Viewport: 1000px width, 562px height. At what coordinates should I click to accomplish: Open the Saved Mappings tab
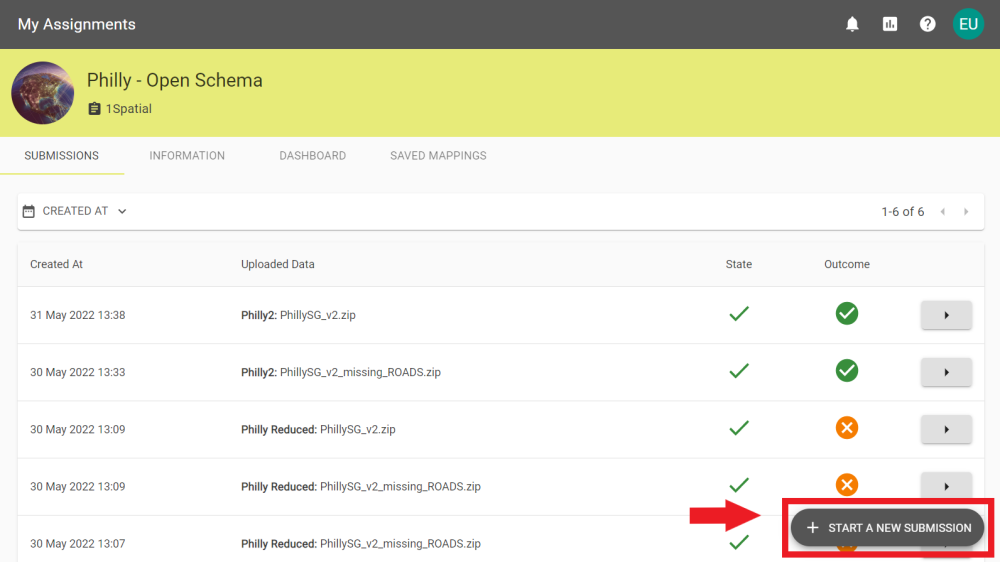coord(438,156)
